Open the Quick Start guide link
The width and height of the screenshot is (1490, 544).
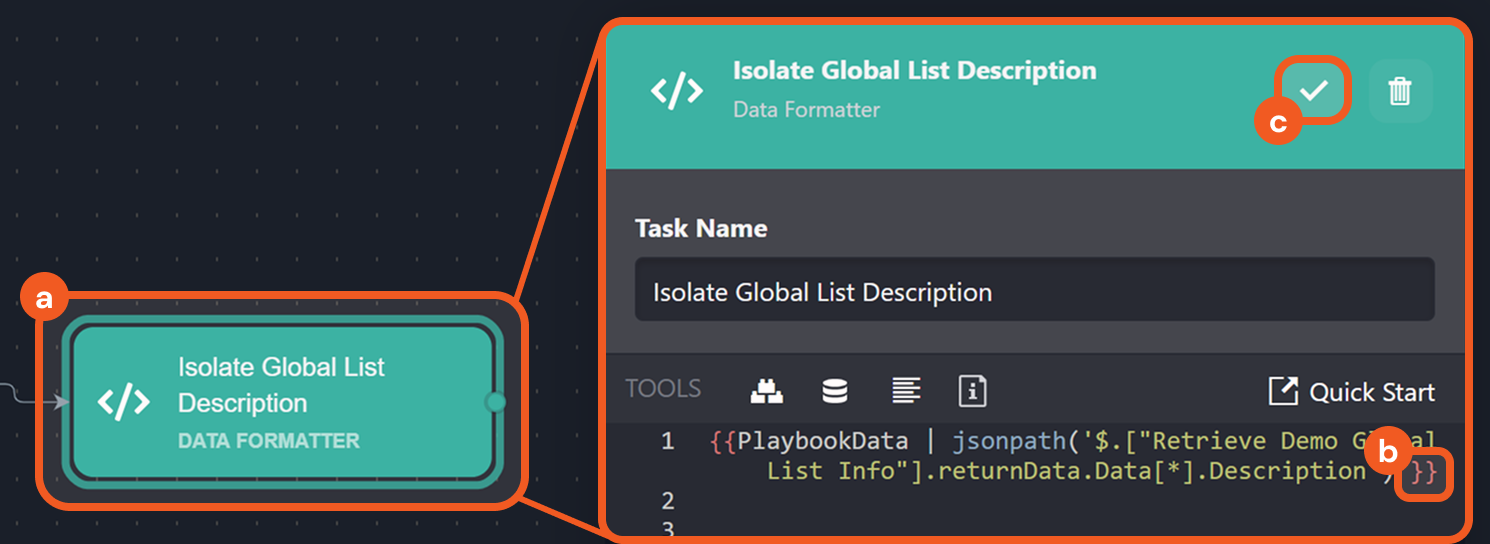coord(1371,392)
